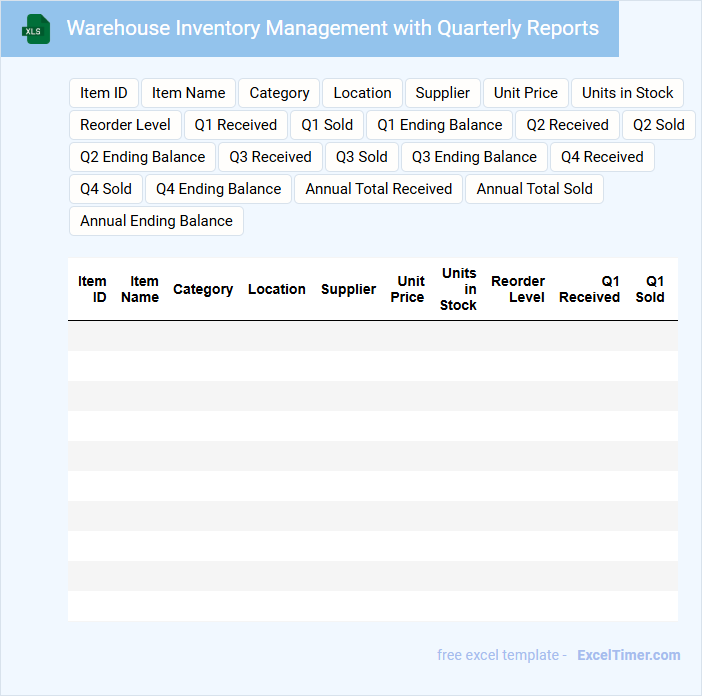702x696 pixels.
Task: Click the Location table column header
Action: (277, 289)
